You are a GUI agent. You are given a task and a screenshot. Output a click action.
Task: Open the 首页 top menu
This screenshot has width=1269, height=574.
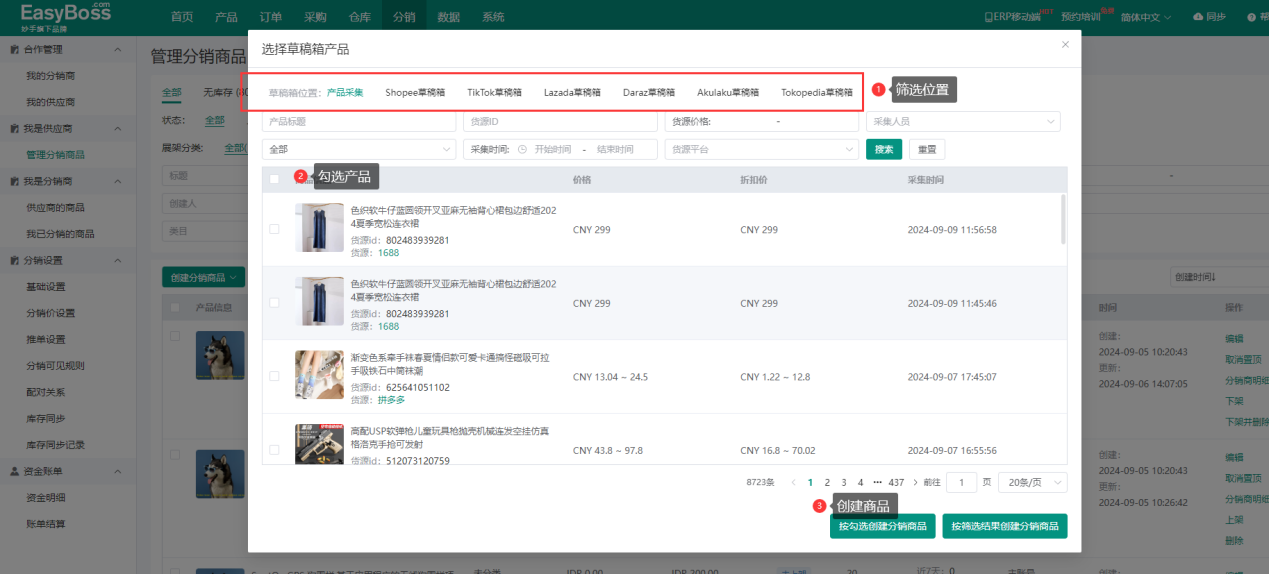coord(181,17)
